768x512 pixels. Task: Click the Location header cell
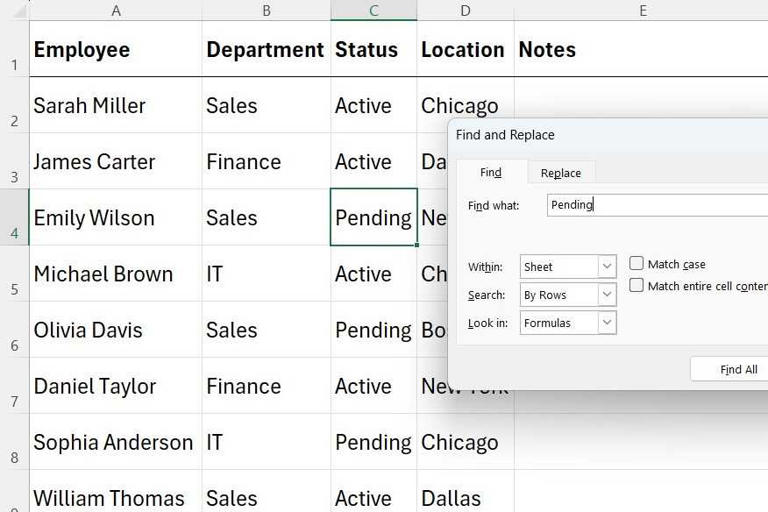point(465,49)
